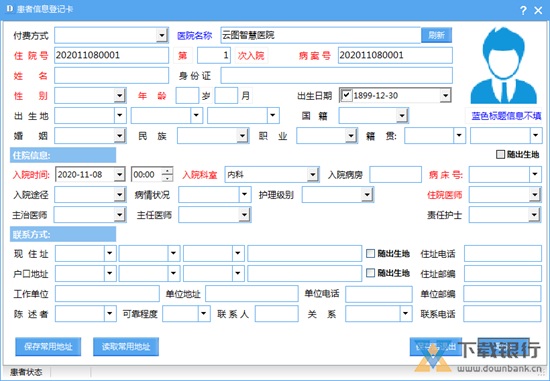Open the 入院时间 date dropdown
550x381 pixels.
tap(119, 174)
